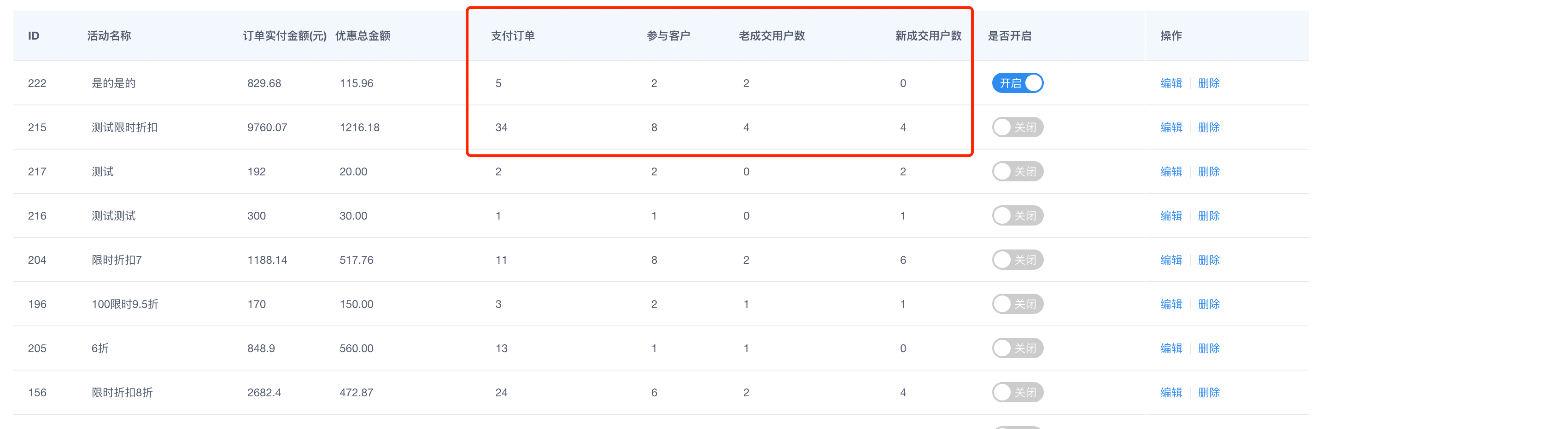The height and width of the screenshot is (429, 1568).
Task: Click the 支付订单 column header
Action: [x=513, y=36]
